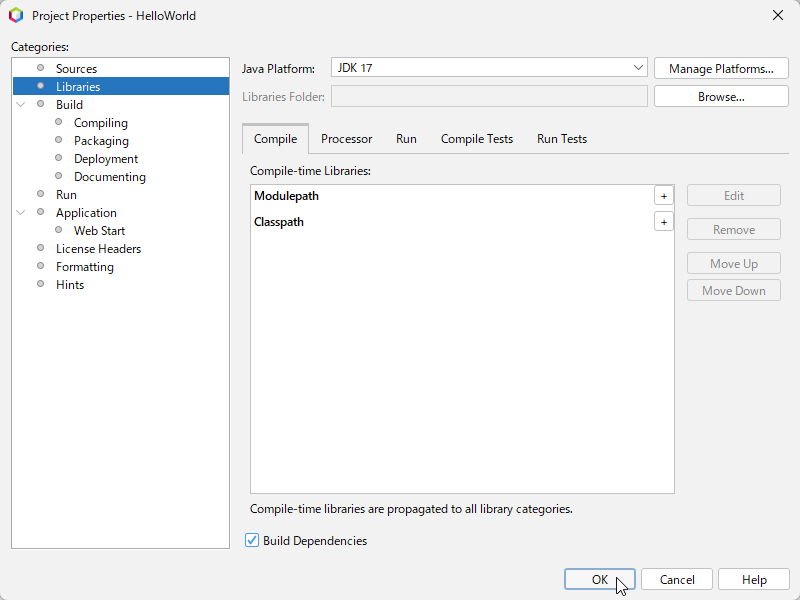Open the Java Platform dropdown

pos(639,68)
